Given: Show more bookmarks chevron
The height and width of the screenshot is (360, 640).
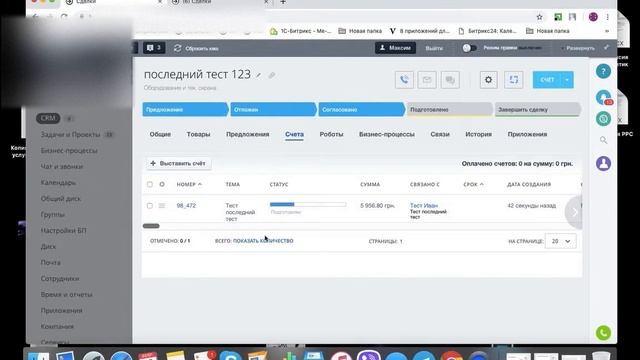Looking at the screenshot, I should pyautogui.click(x=607, y=31).
